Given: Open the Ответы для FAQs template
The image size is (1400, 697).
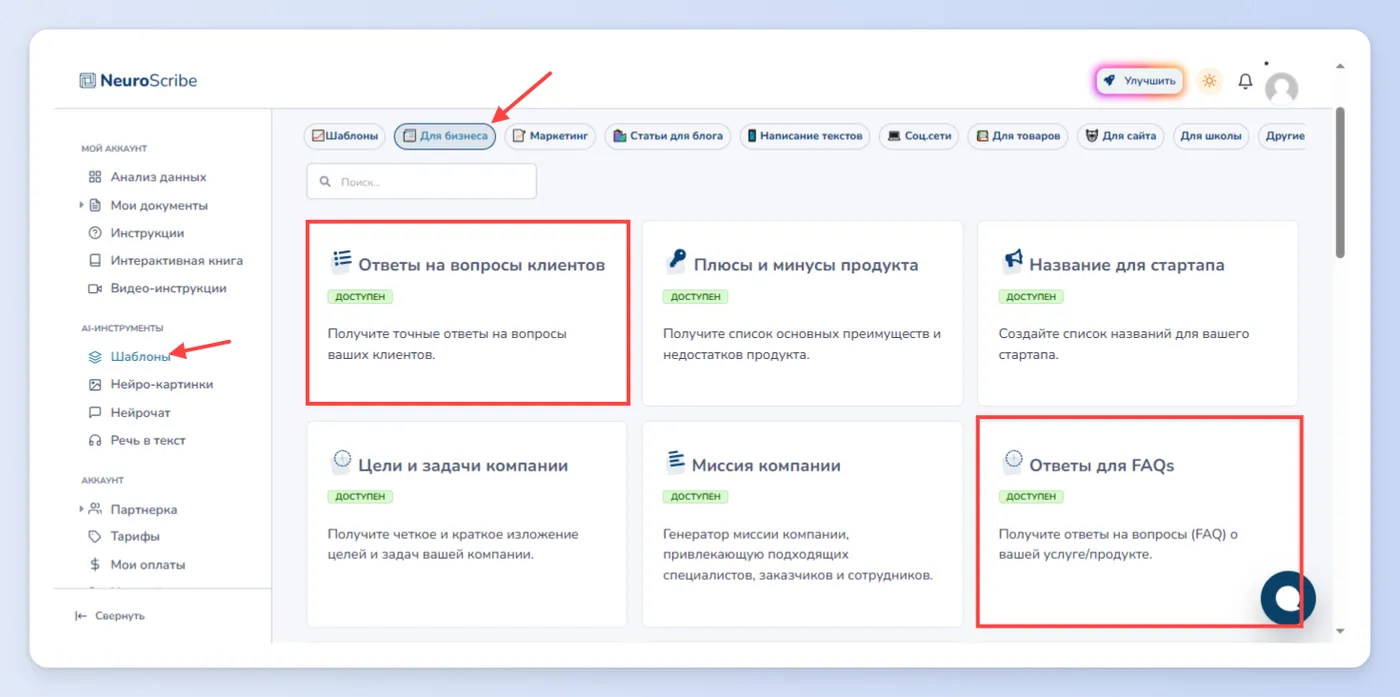Looking at the screenshot, I should tap(1138, 524).
